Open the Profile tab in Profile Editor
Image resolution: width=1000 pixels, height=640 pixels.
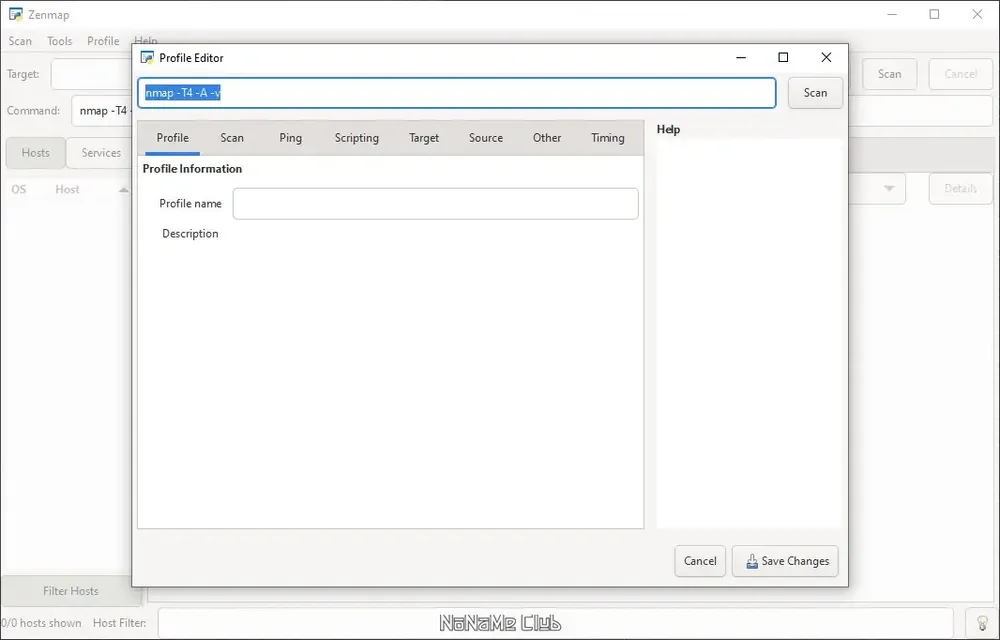[172, 138]
